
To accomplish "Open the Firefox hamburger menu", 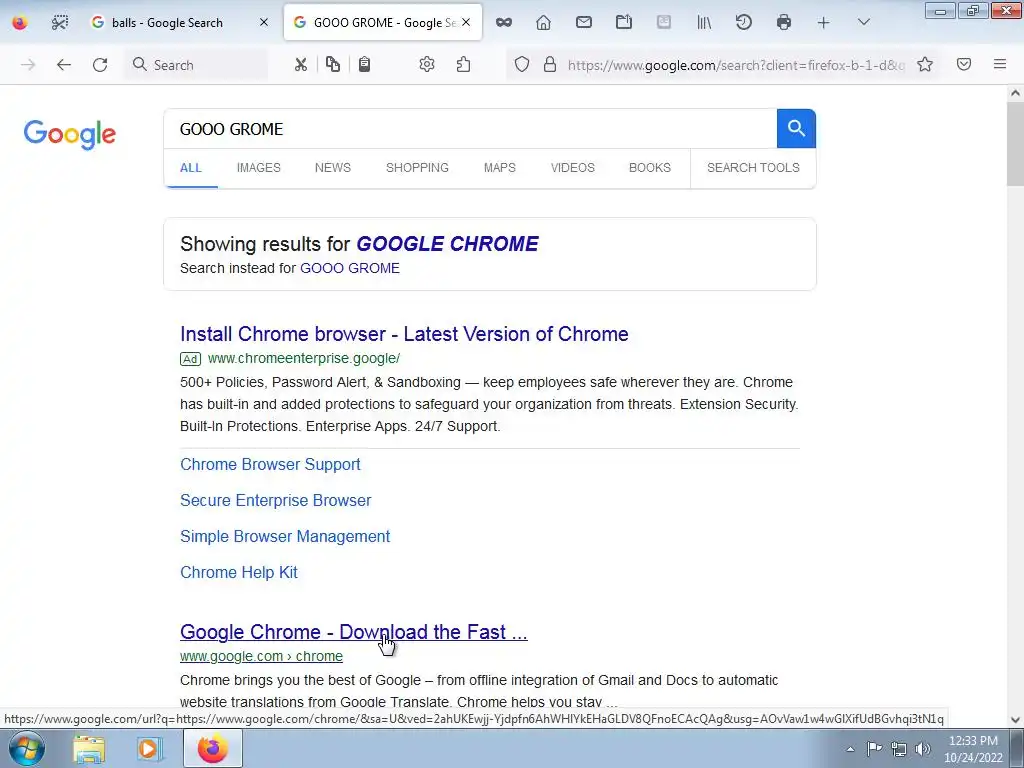I will tap(1000, 65).
